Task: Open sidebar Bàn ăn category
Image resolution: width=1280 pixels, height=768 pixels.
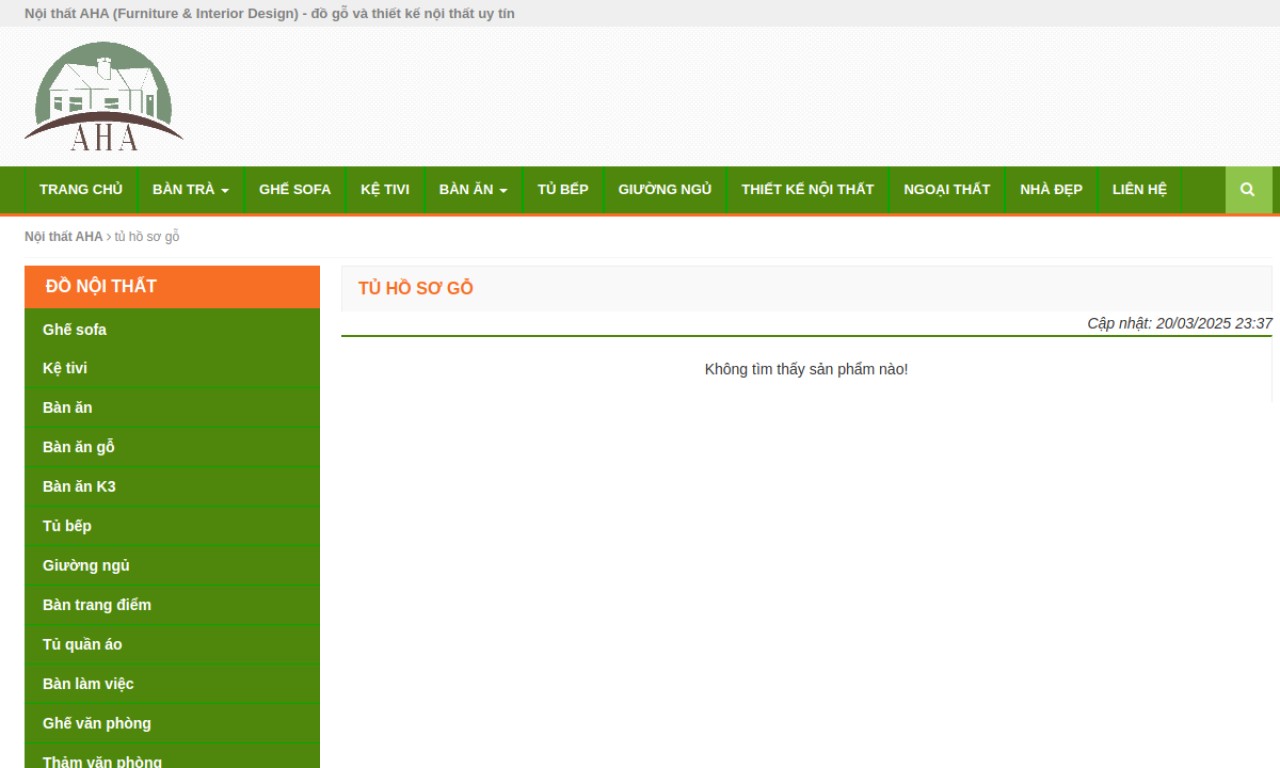Action: (x=172, y=407)
